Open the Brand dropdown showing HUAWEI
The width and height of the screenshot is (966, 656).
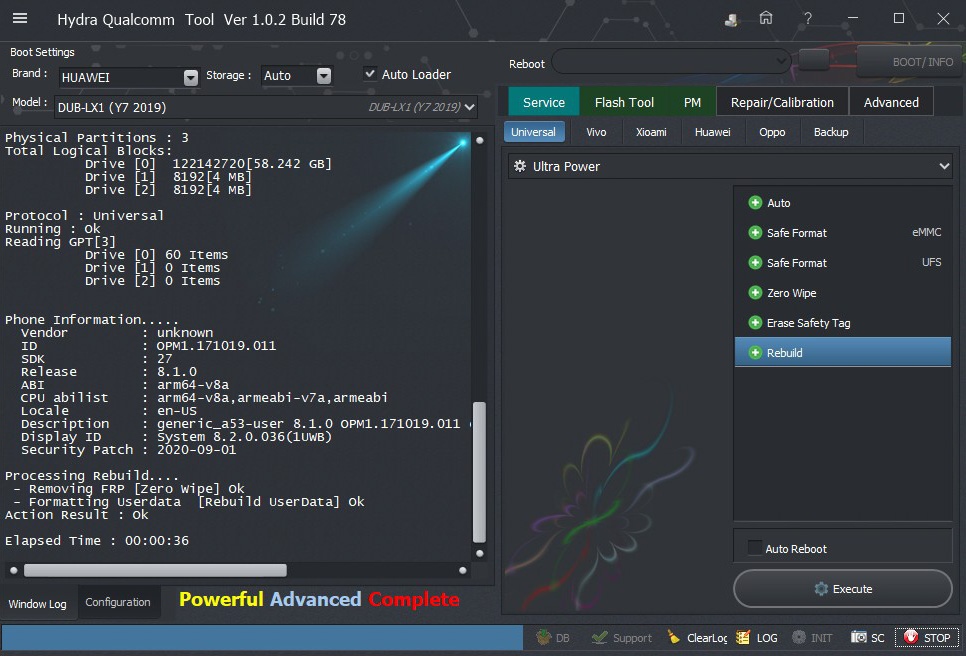coord(129,77)
